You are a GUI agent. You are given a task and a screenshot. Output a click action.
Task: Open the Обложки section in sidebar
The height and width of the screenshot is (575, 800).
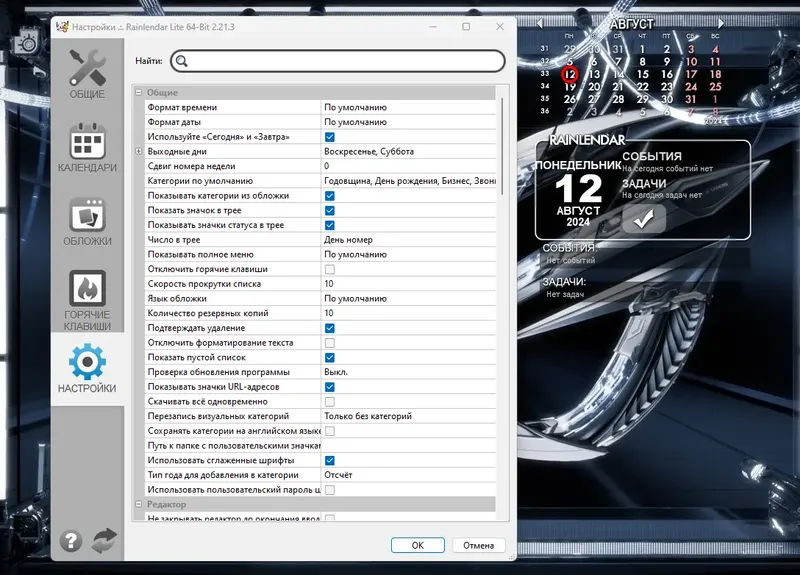coord(87,222)
